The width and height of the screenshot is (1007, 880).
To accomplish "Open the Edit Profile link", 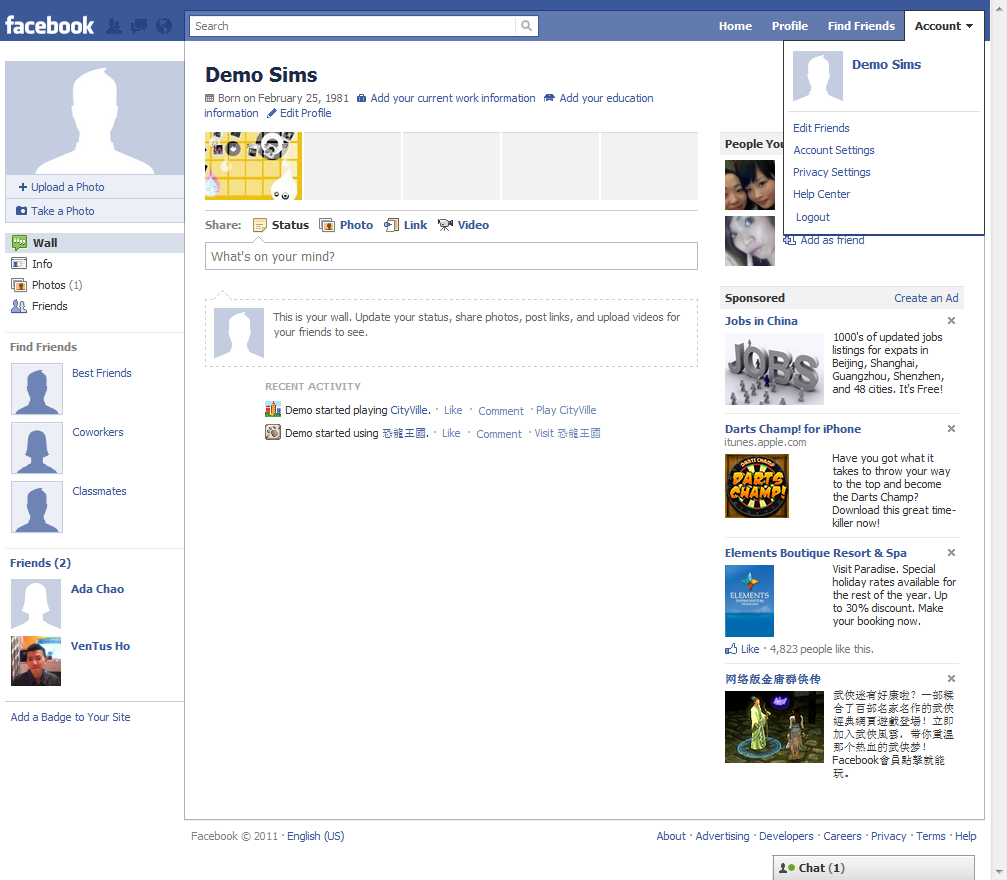I will pyautogui.click(x=305, y=113).
